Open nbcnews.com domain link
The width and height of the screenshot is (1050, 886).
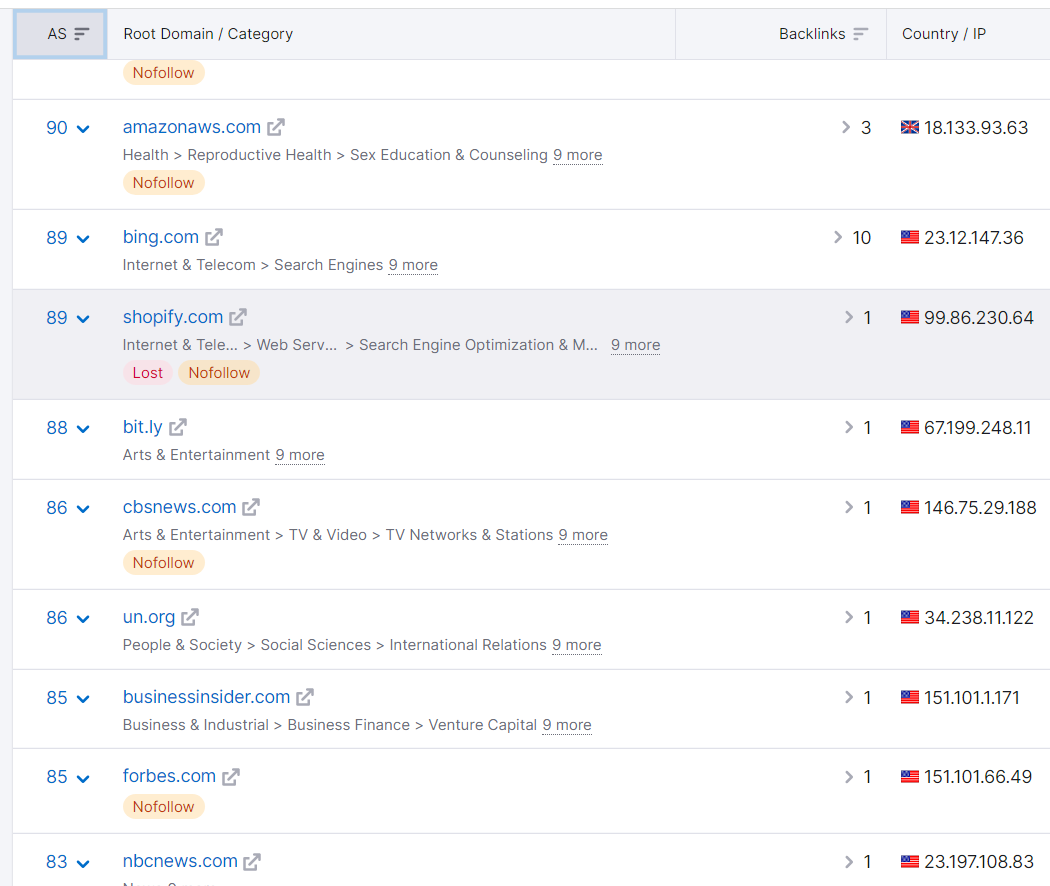[x=180, y=861]
